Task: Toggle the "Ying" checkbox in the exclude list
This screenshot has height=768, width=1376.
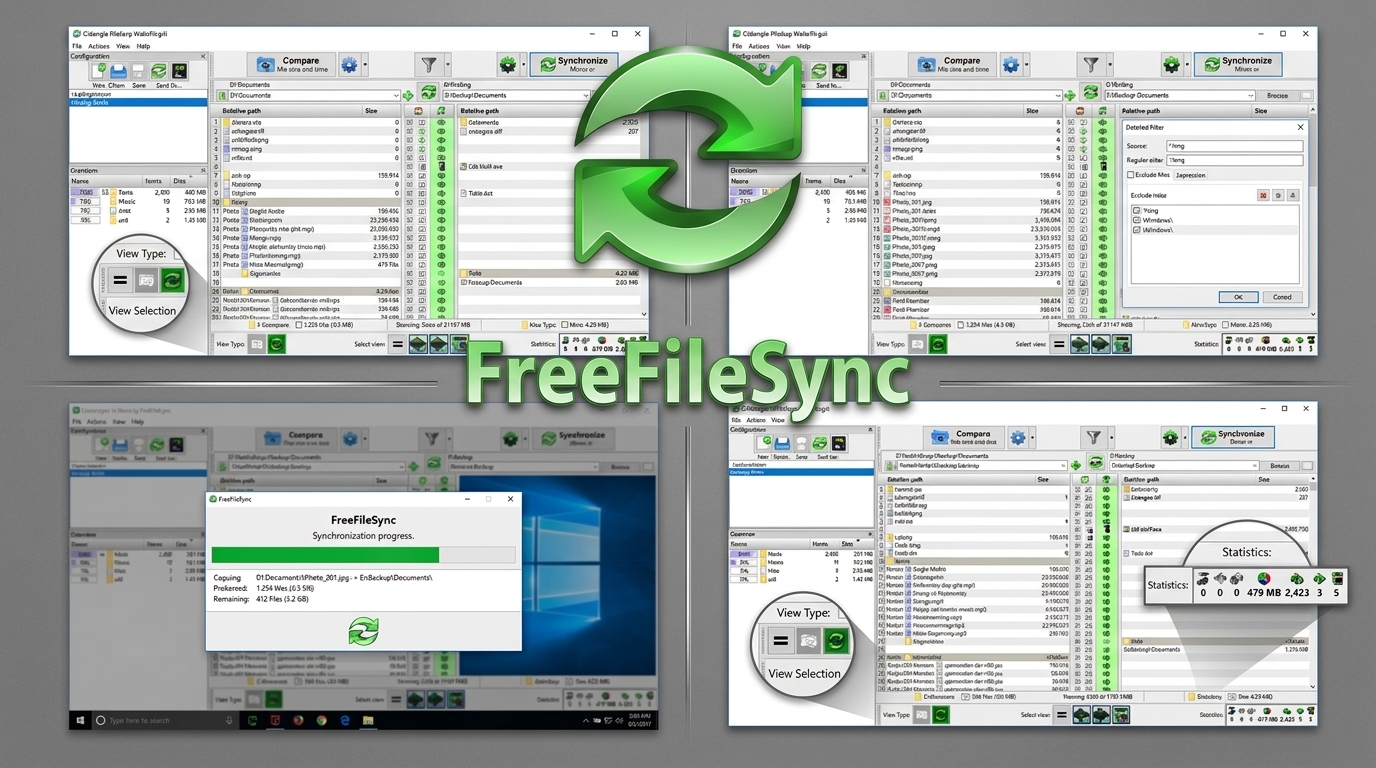Action: 1137,211
